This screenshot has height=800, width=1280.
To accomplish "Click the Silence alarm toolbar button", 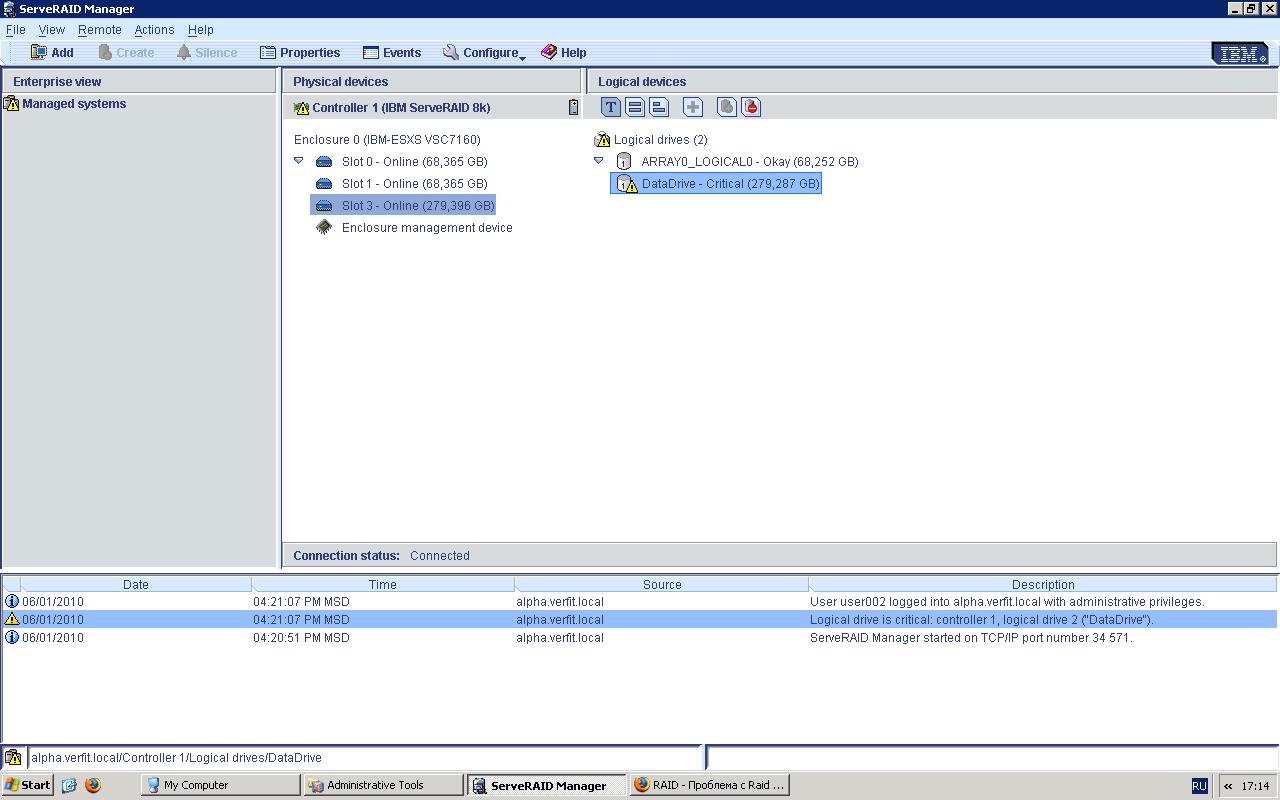I will [207, 53].
